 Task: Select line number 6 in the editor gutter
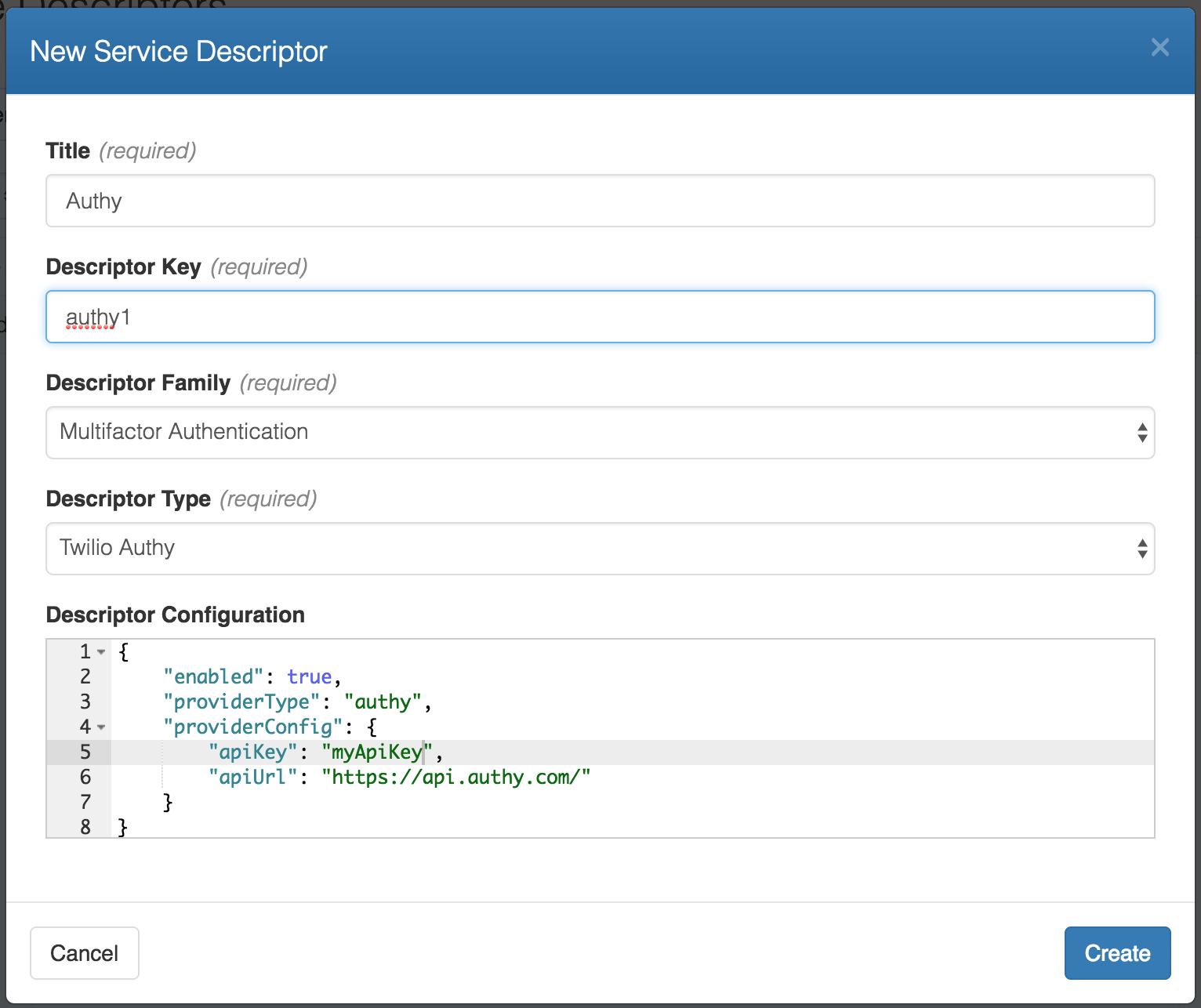[x=85, y=778]
